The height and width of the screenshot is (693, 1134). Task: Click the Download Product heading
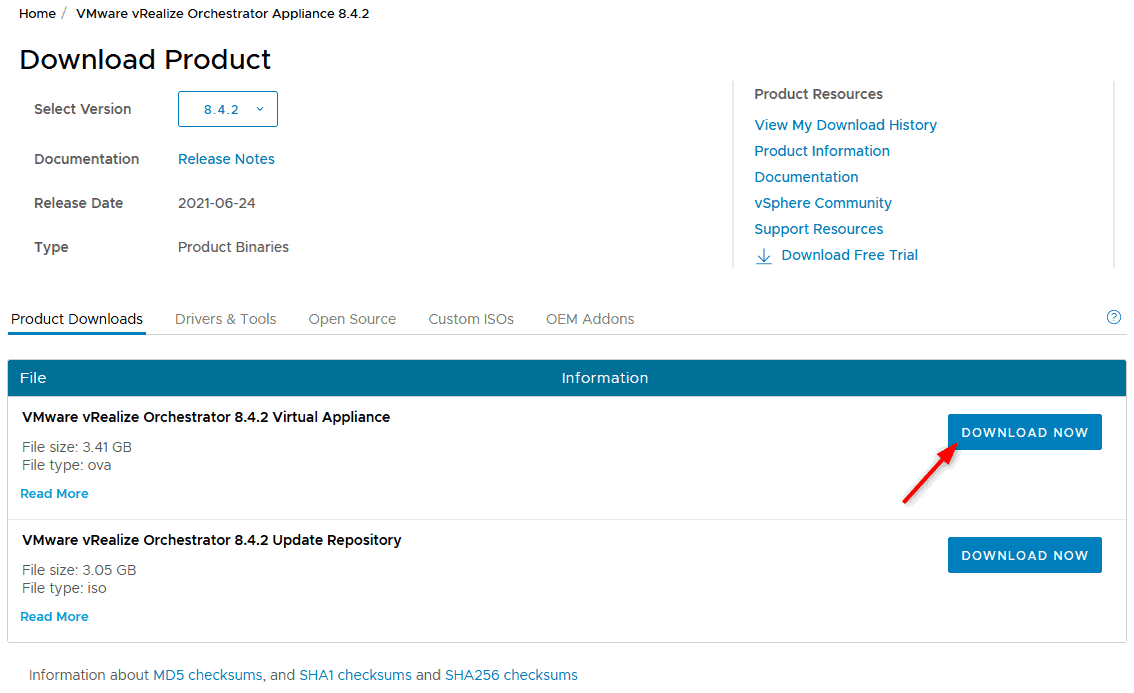click(145, 59)
